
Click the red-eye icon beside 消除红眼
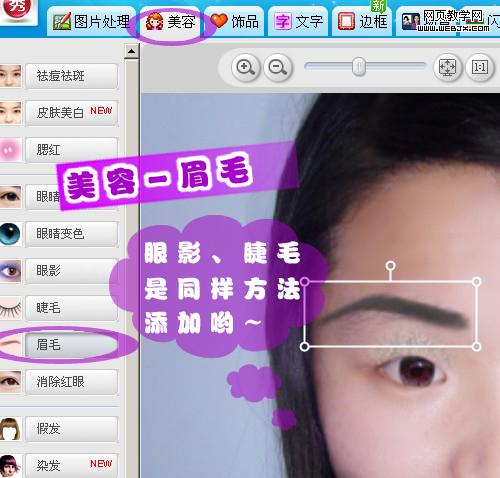point(11,382)
